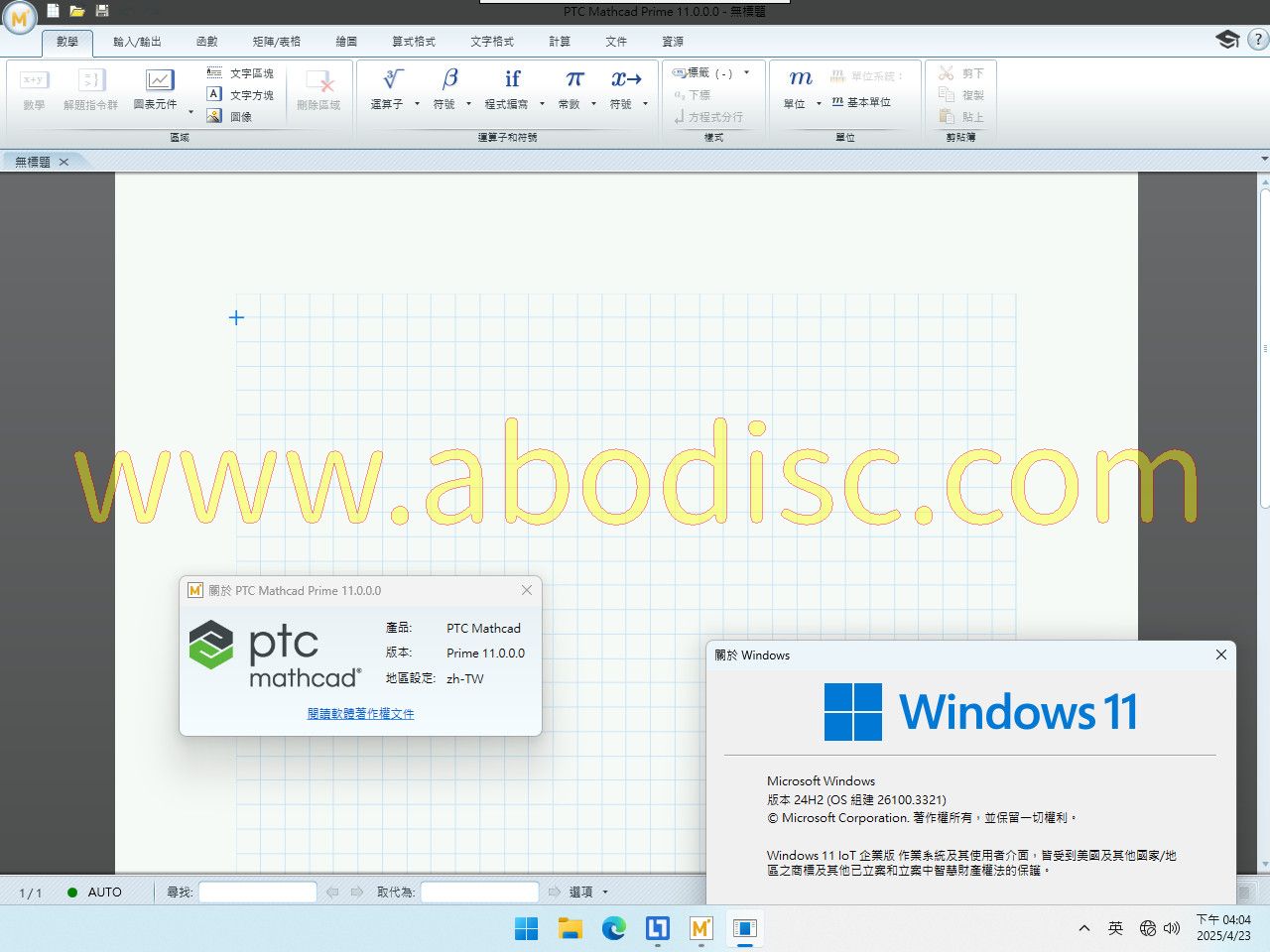Image resolution: width=1270 pixels, height=952 pixels.
Task: Click the blue crosshair cursor on worksheet
Action: point(236,317)
